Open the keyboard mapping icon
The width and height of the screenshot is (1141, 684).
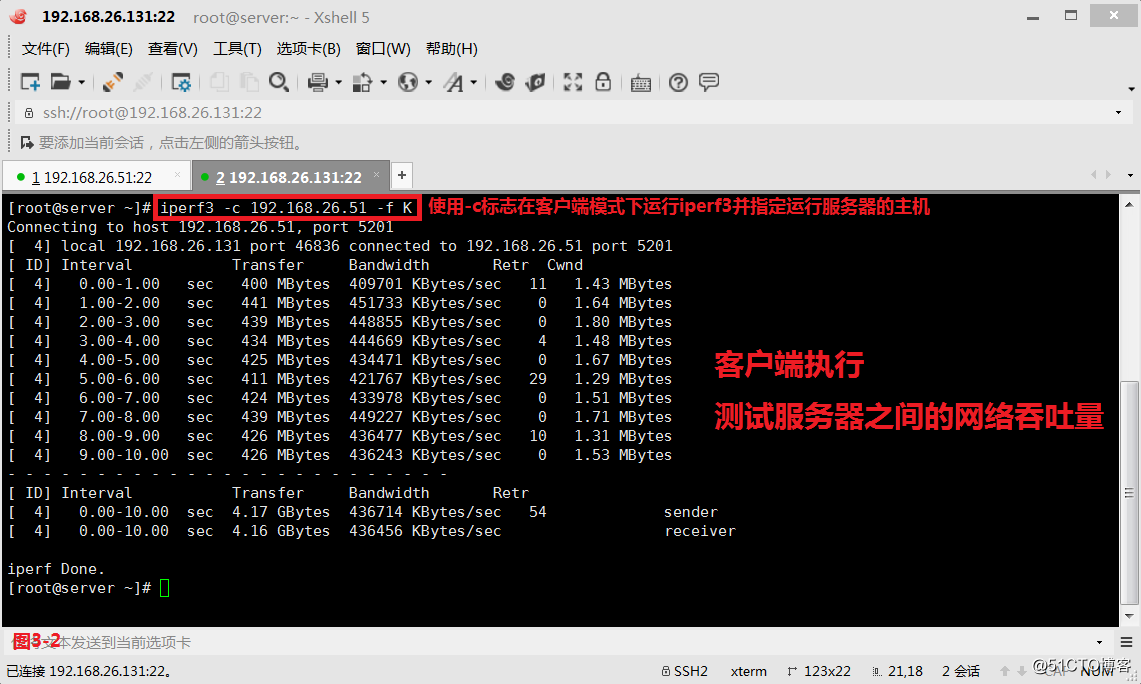[x=640, y=83]
